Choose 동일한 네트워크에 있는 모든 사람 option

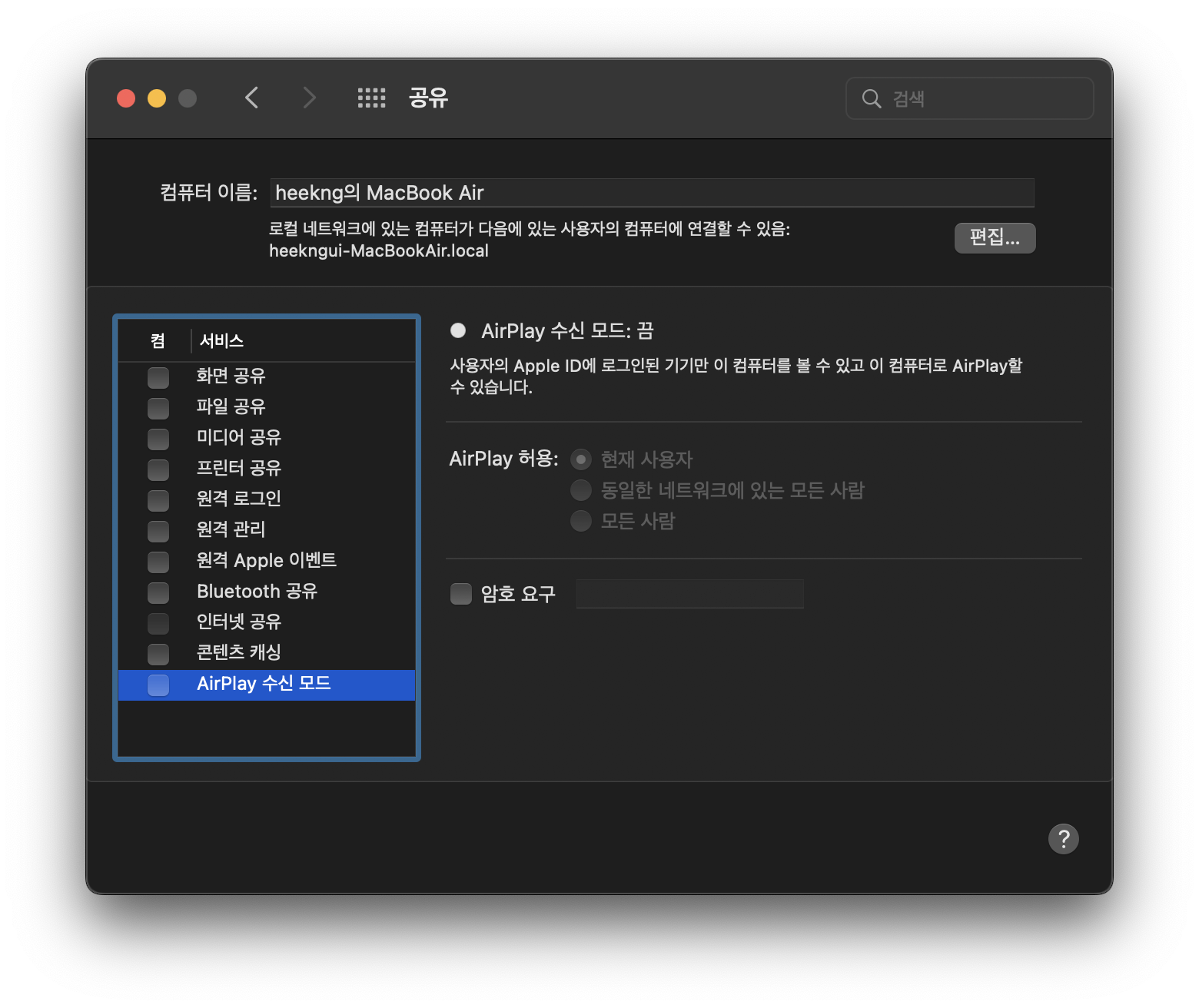[582, 490]
